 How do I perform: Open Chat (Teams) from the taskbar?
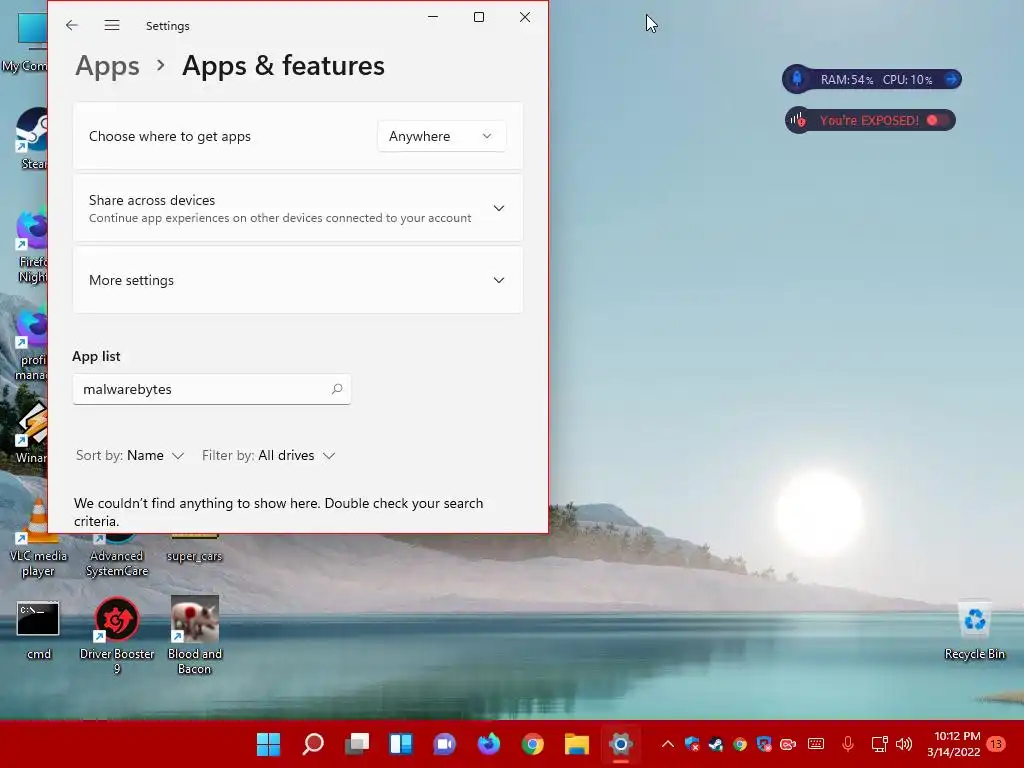tap(445, 744)
